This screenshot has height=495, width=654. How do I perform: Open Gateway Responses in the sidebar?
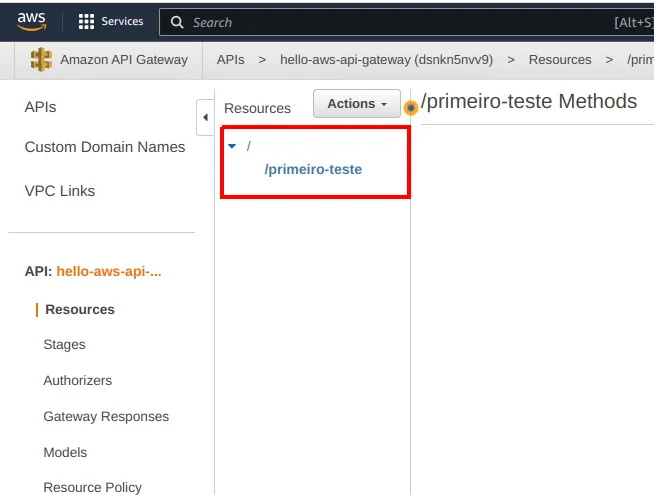pos(106,416)
